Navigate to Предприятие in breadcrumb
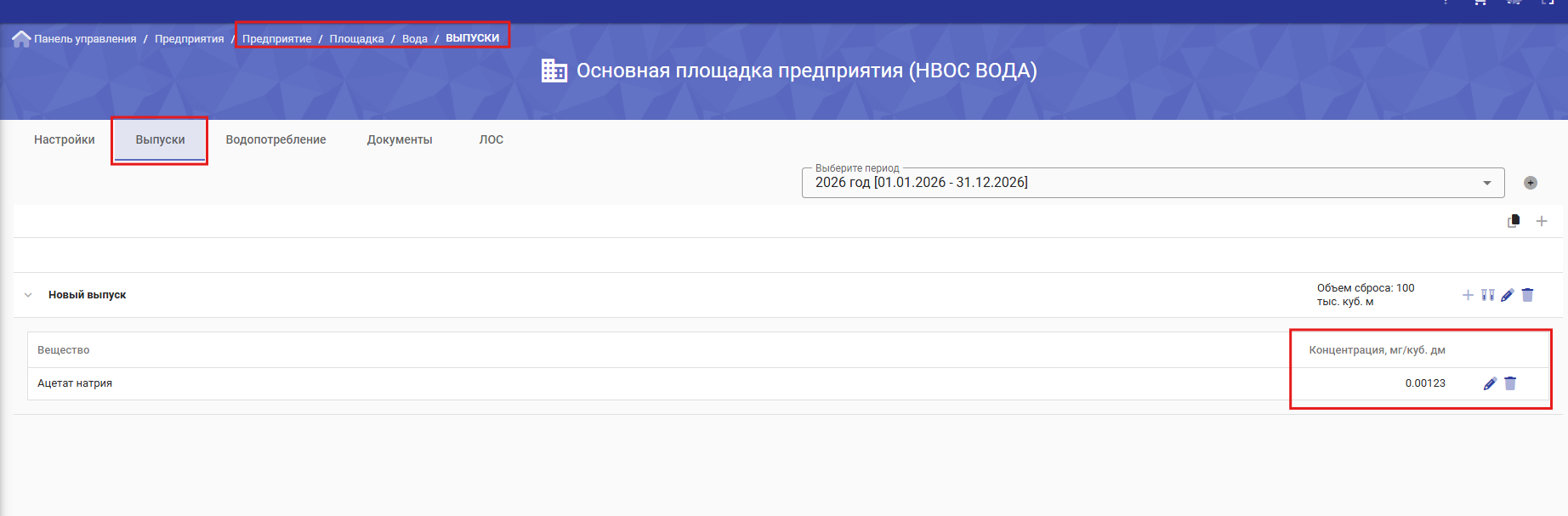Screen dimensions: 1568x516 point(276,39)
